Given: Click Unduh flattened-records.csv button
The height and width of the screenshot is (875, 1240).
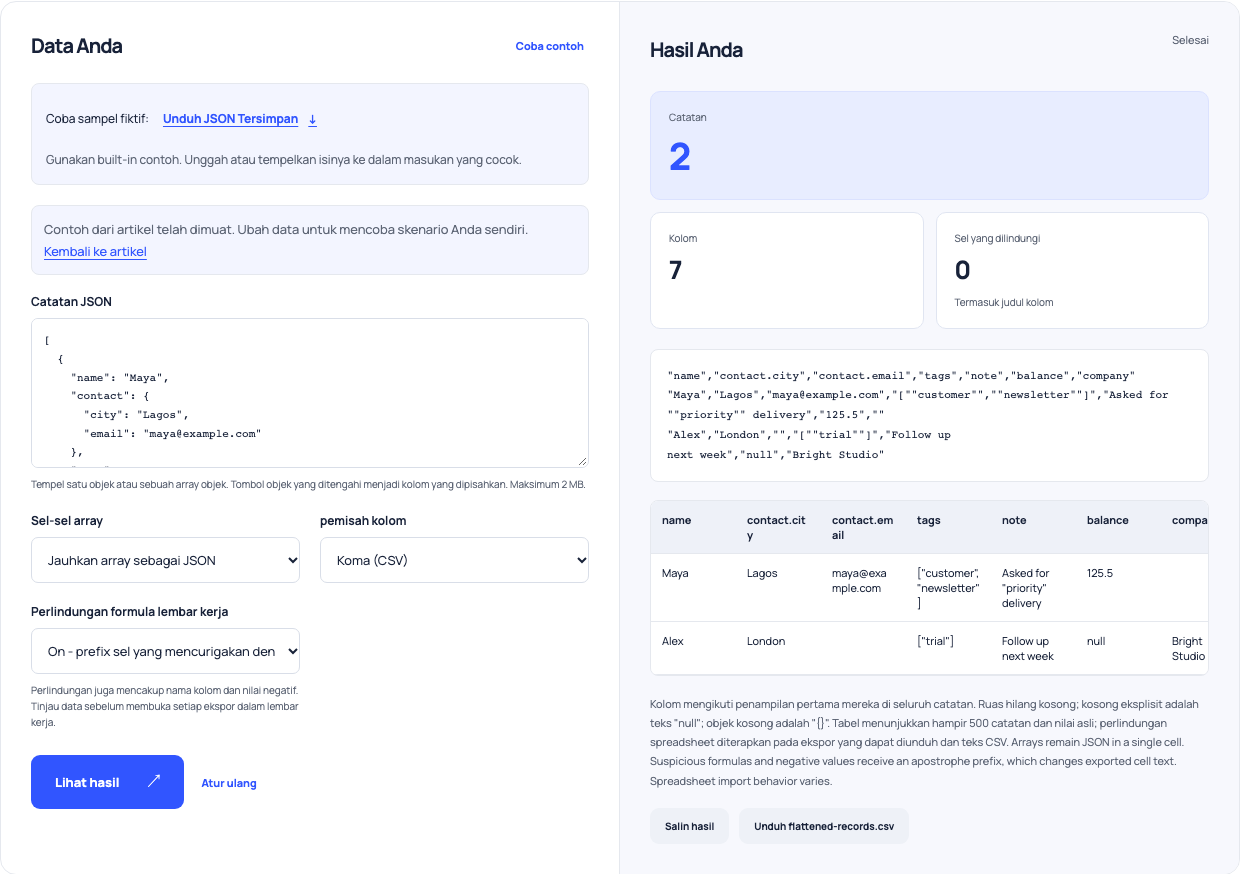Looking at the screenshot, I should point(824,826).
